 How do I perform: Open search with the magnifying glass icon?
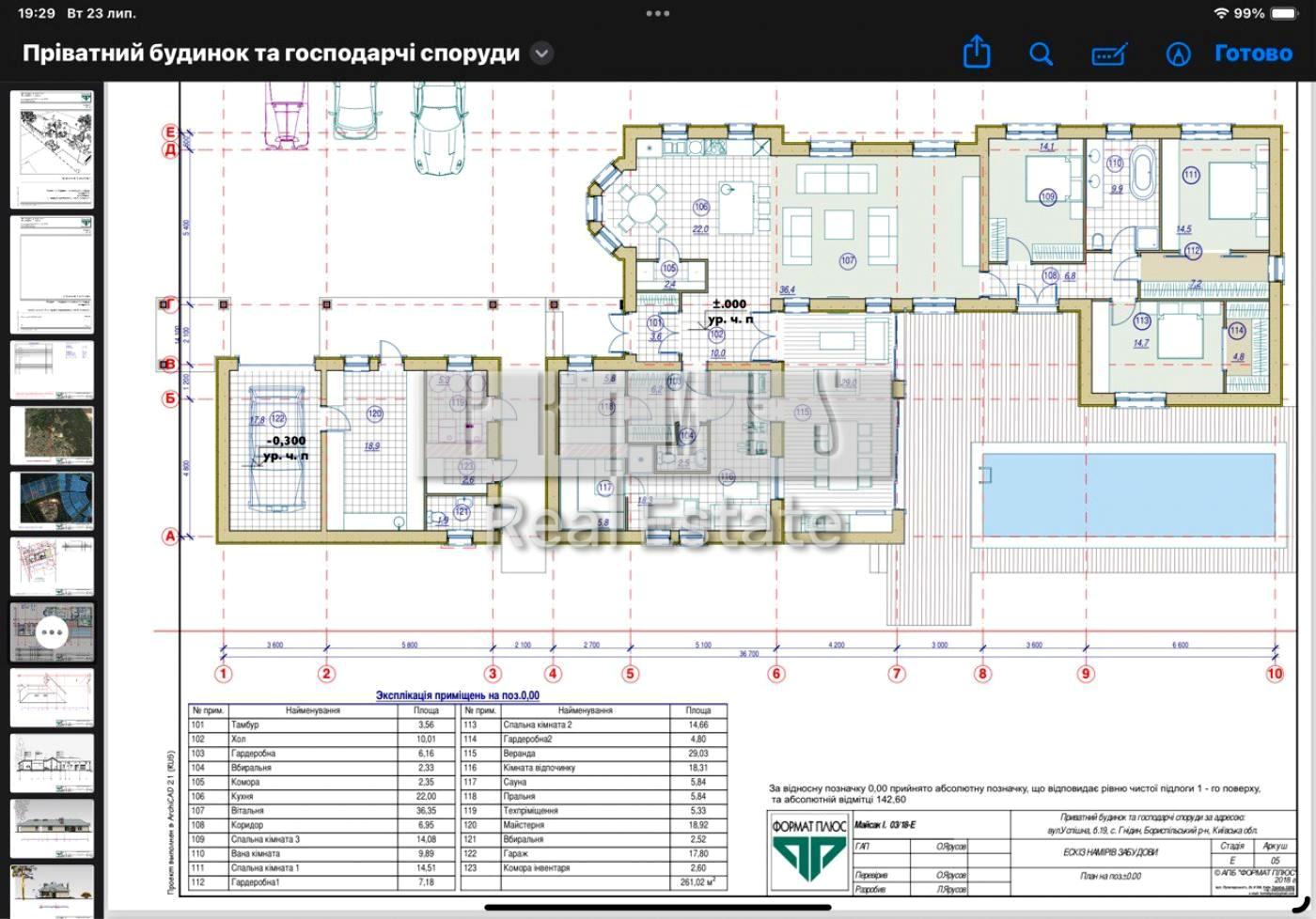[1041, 54]
